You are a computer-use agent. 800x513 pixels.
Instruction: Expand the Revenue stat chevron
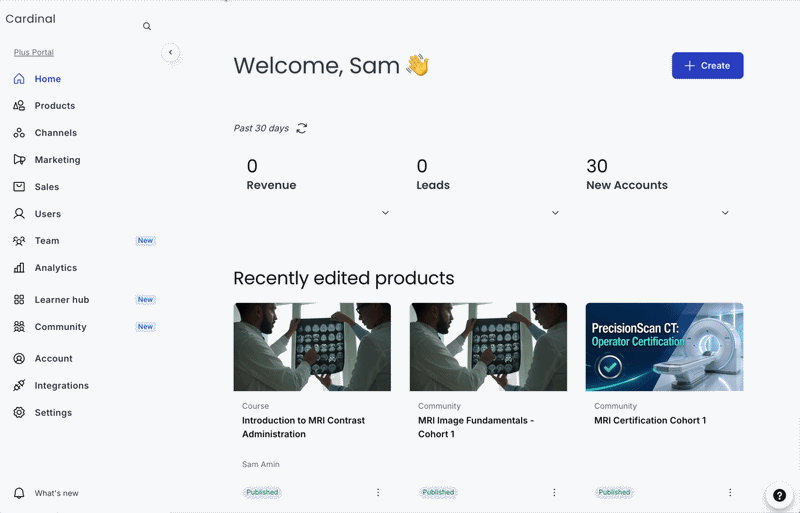[x=385, y=213]
